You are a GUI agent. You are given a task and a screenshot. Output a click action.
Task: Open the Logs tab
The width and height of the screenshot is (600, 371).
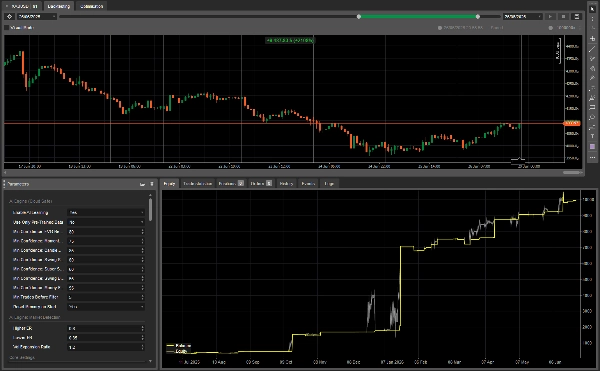[x=329, y=184]
